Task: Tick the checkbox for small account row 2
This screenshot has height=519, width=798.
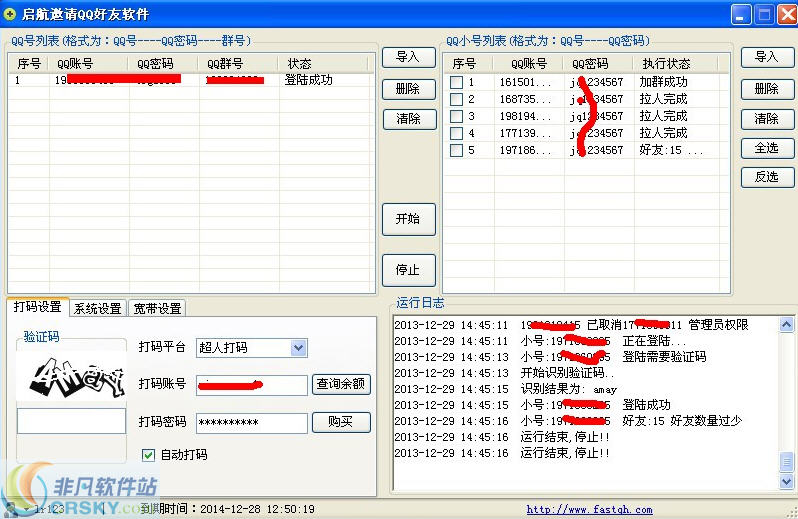Action: [x=457, y=99]
